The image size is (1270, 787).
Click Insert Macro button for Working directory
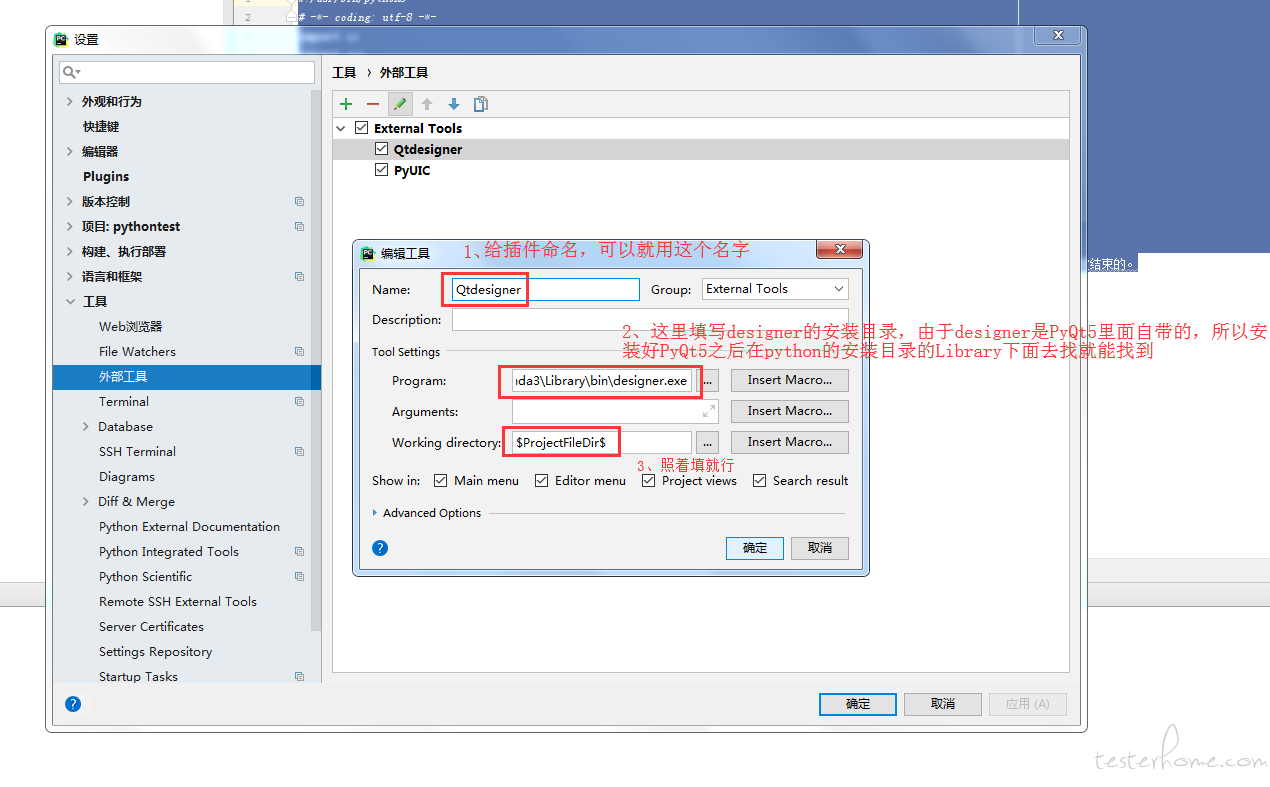click(790, 442)
